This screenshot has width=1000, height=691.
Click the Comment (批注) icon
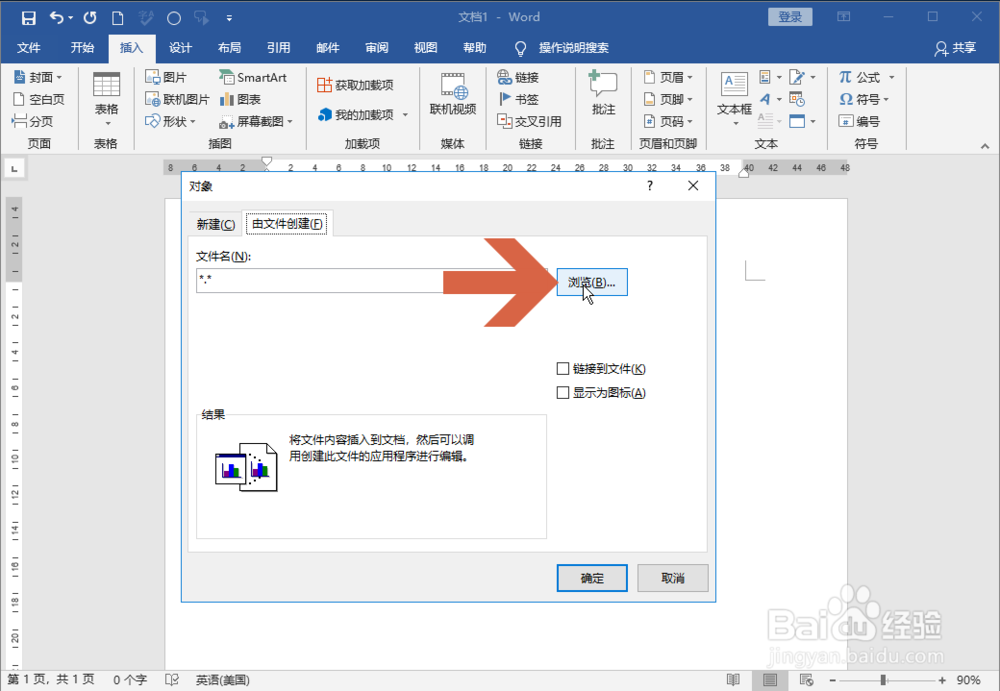coord(603,94)
